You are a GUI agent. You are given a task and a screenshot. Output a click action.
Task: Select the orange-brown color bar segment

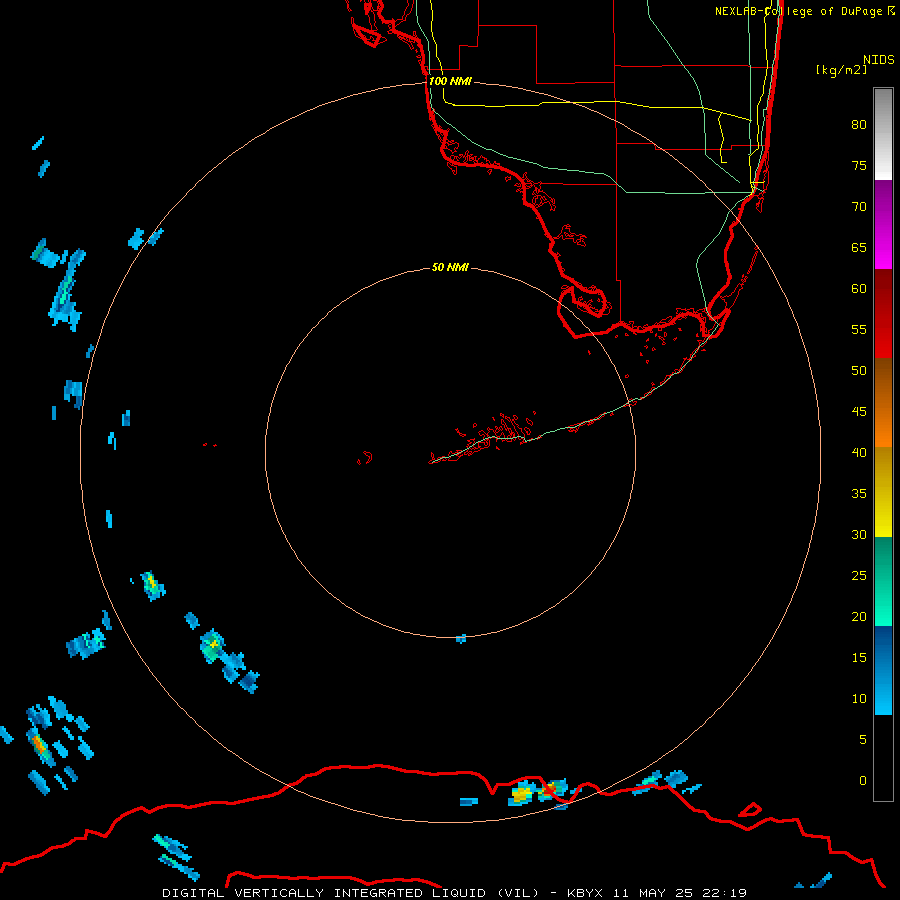click(883, 402)
